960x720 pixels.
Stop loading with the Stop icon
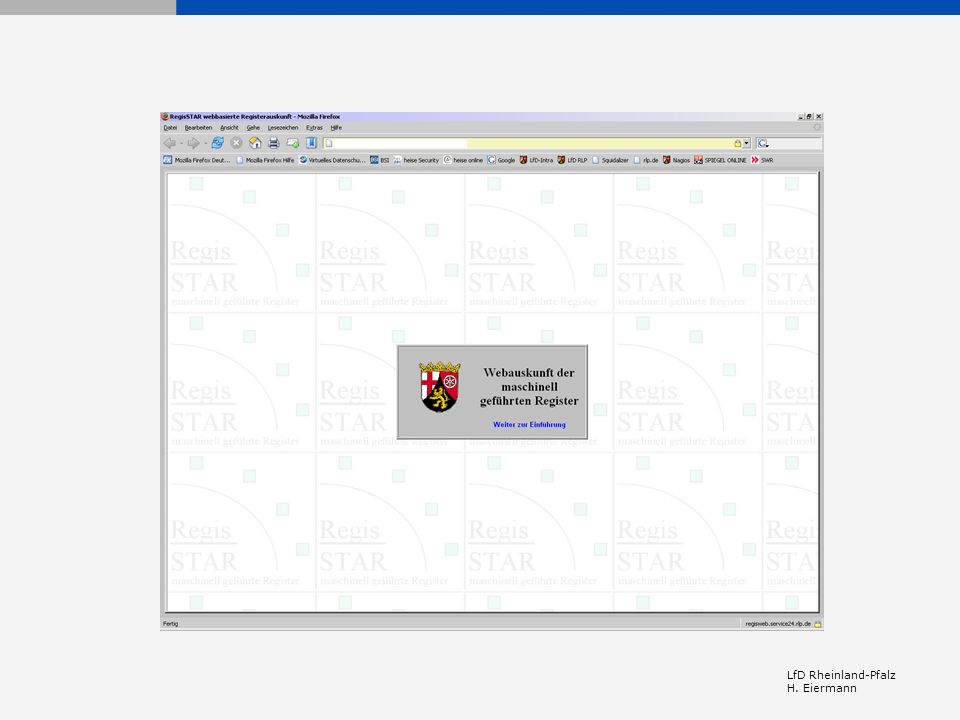[236, 143]
